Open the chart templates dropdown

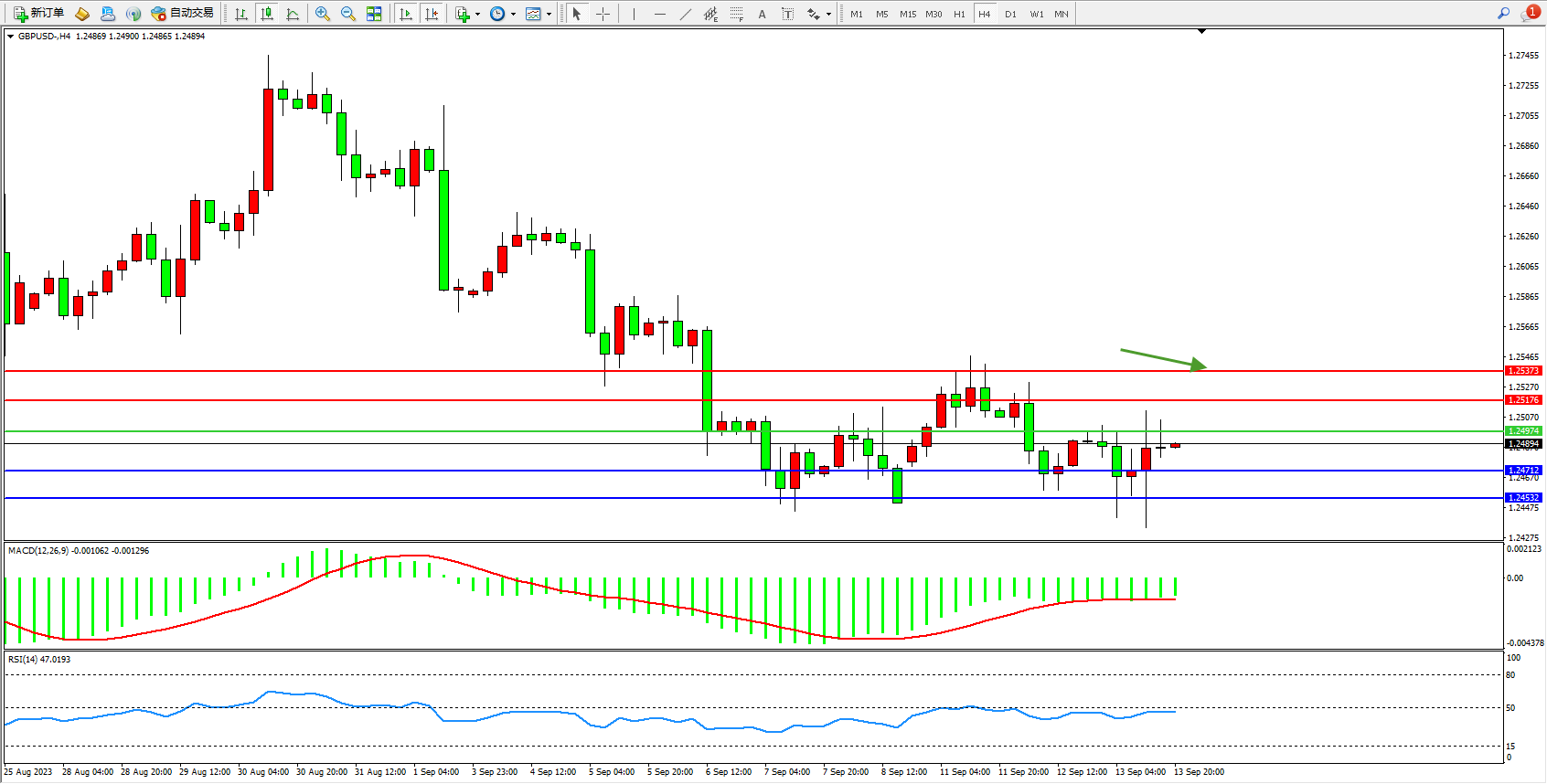click(549, 14)
